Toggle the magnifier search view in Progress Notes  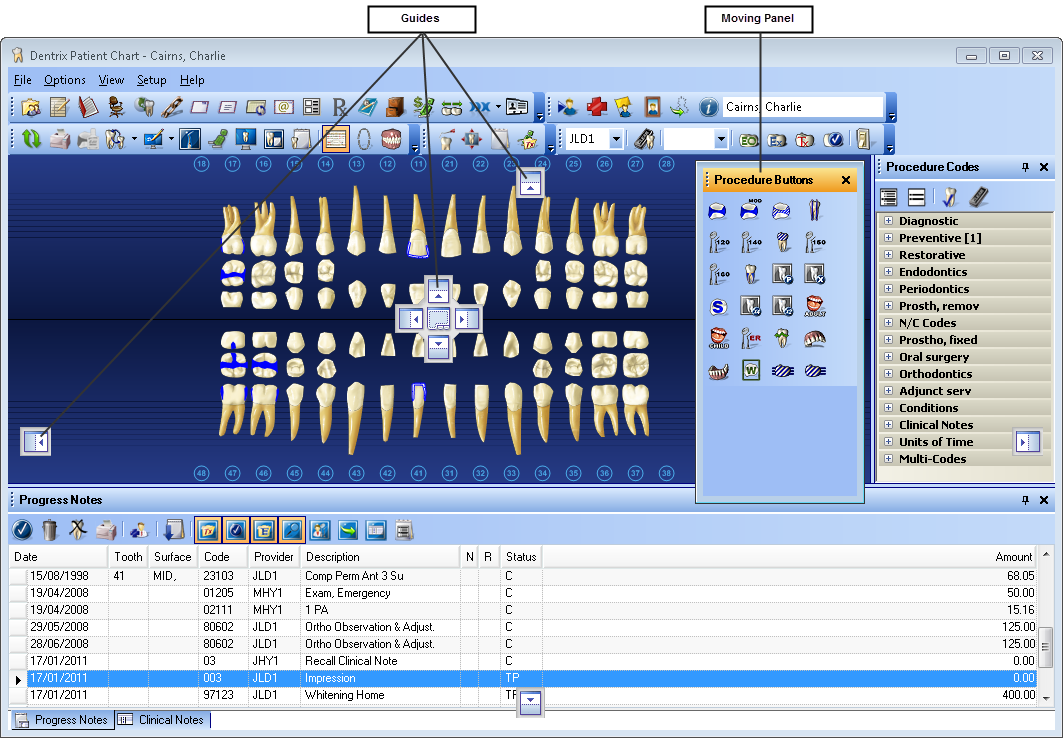[x=294, y=530]
